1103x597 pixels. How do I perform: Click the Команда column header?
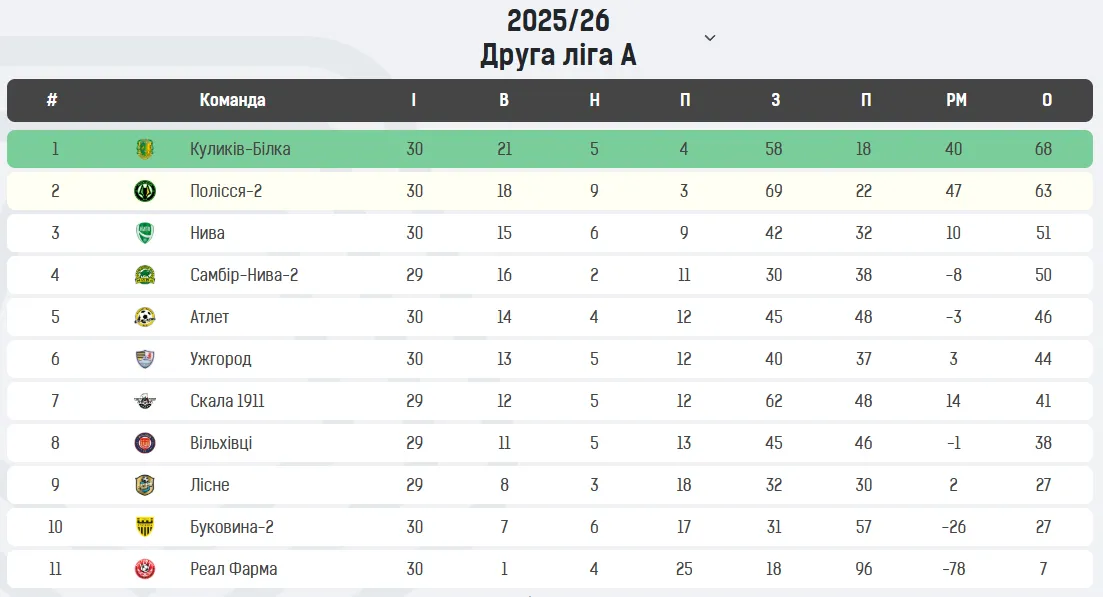click(x=232, y=100)
